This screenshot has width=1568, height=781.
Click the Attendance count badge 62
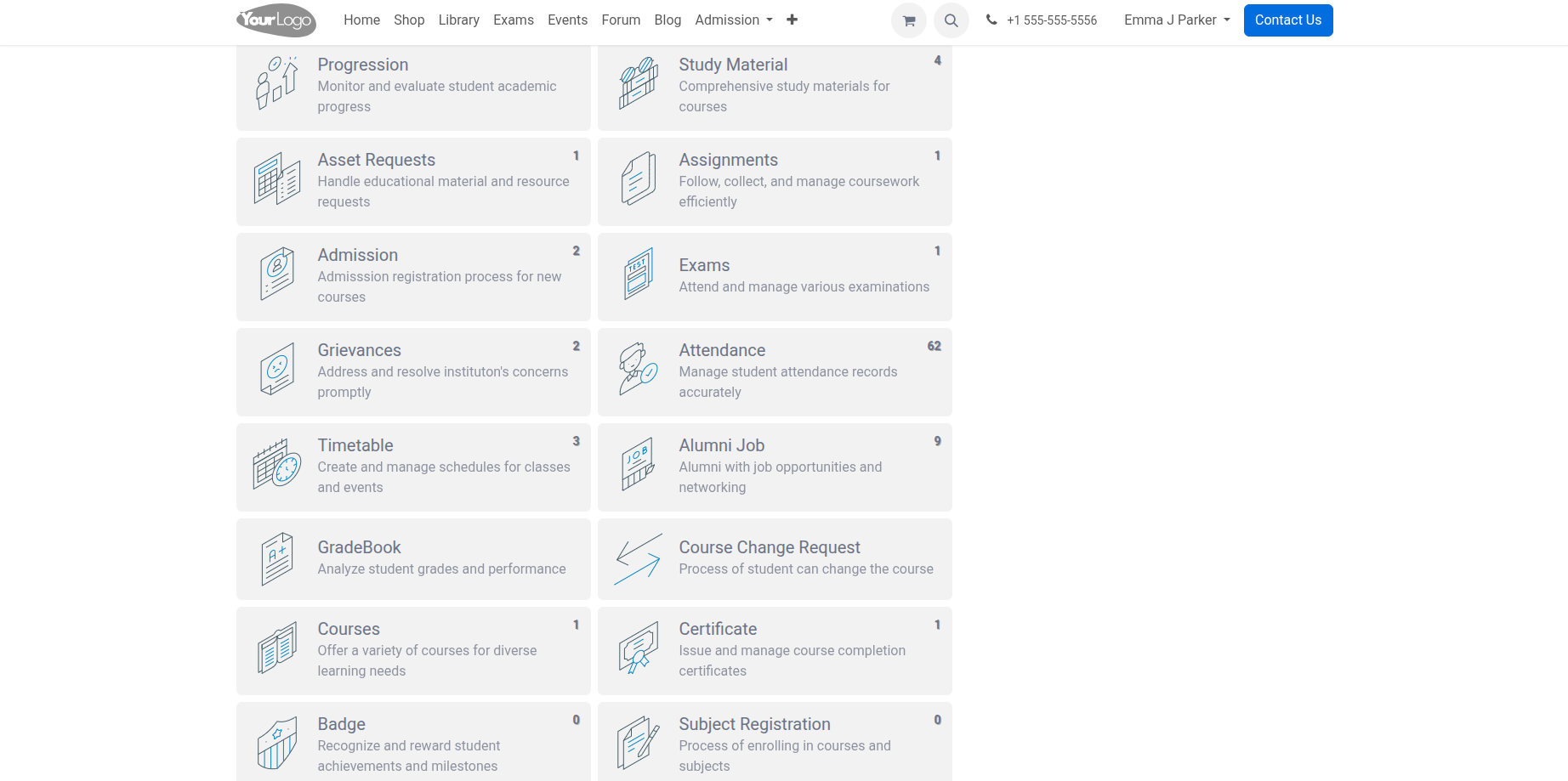click(935, 346)
